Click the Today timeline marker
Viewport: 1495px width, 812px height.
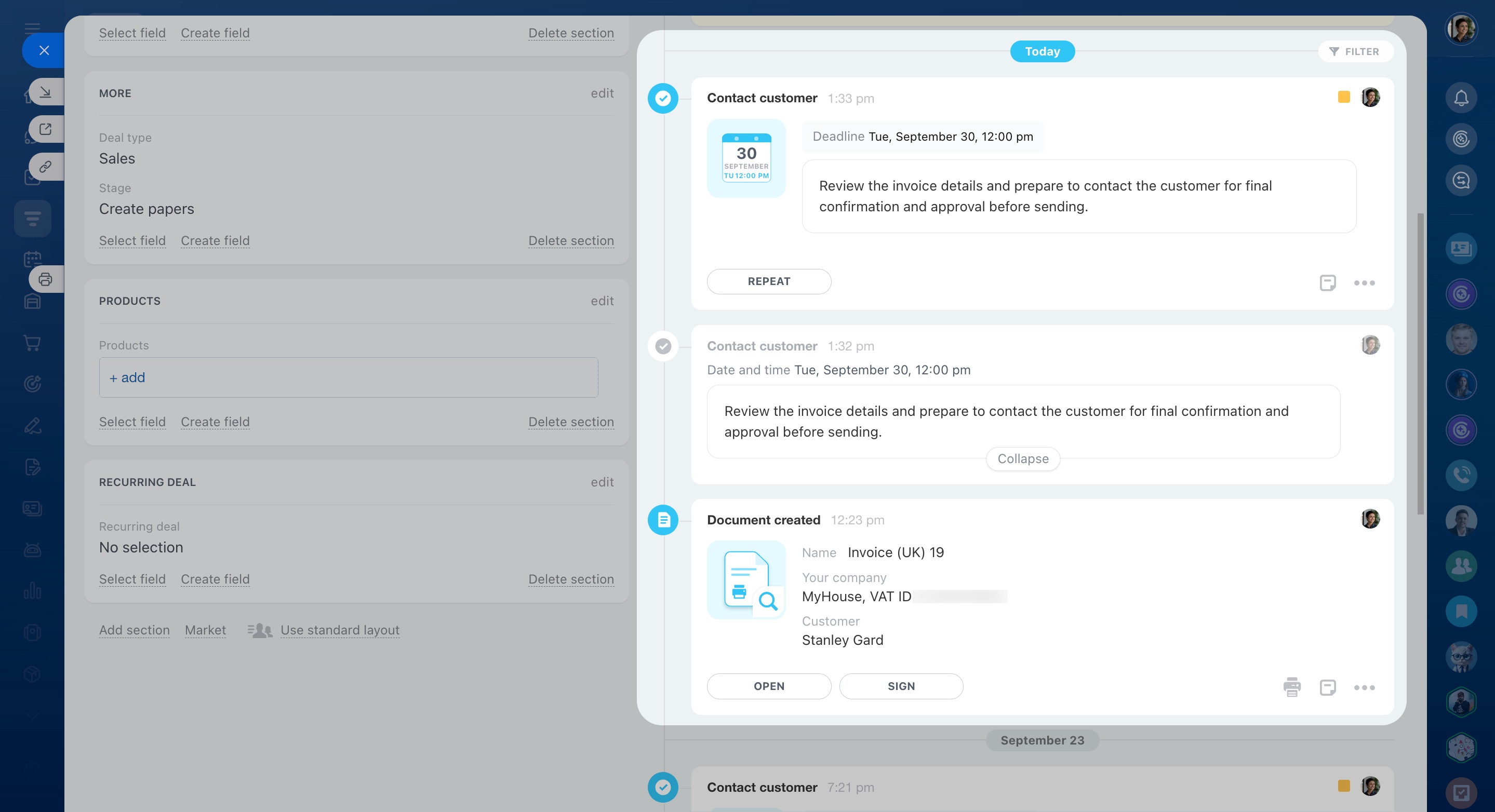tap(1042, 51)
